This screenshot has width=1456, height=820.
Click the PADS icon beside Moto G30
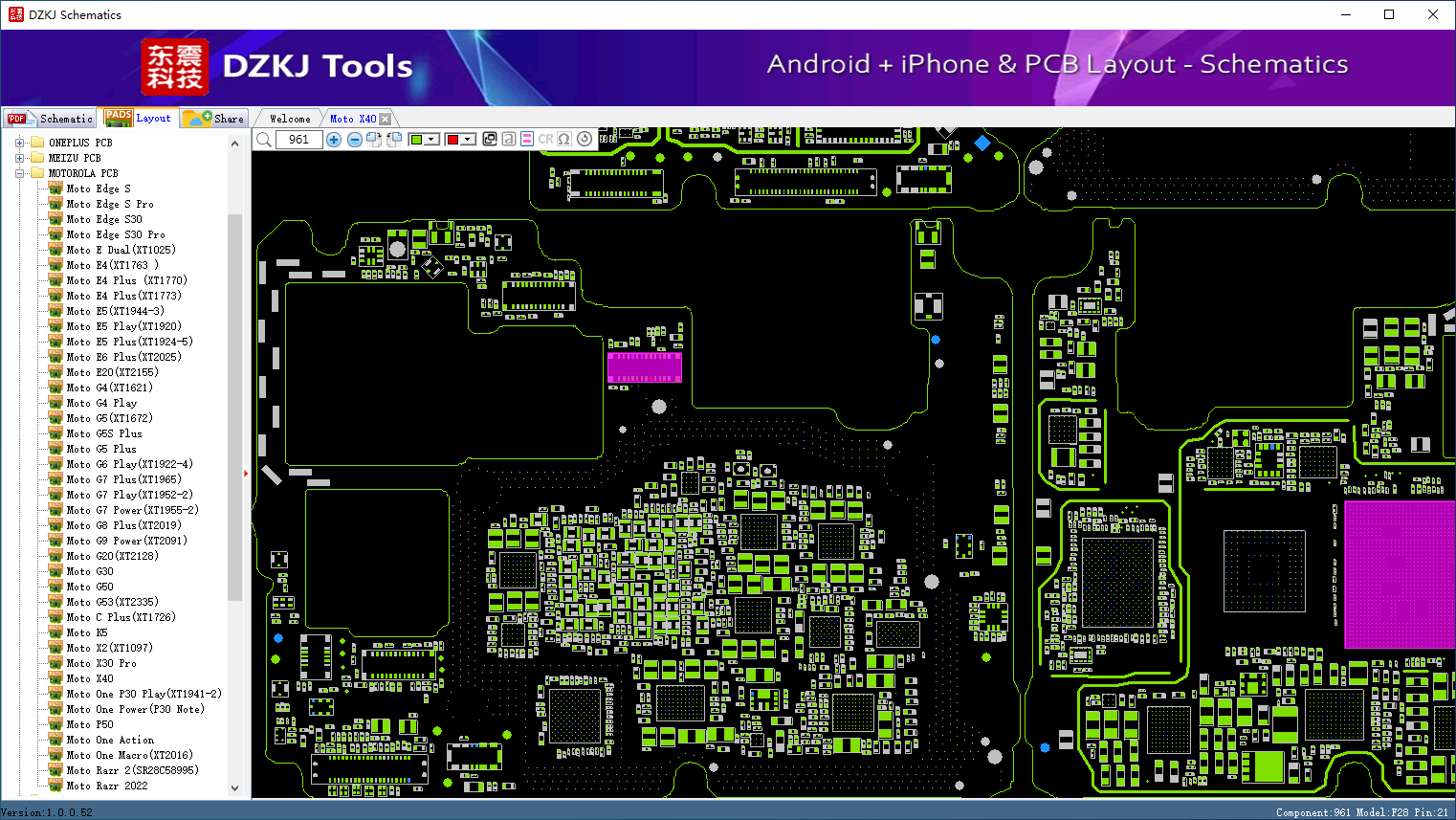55,571
